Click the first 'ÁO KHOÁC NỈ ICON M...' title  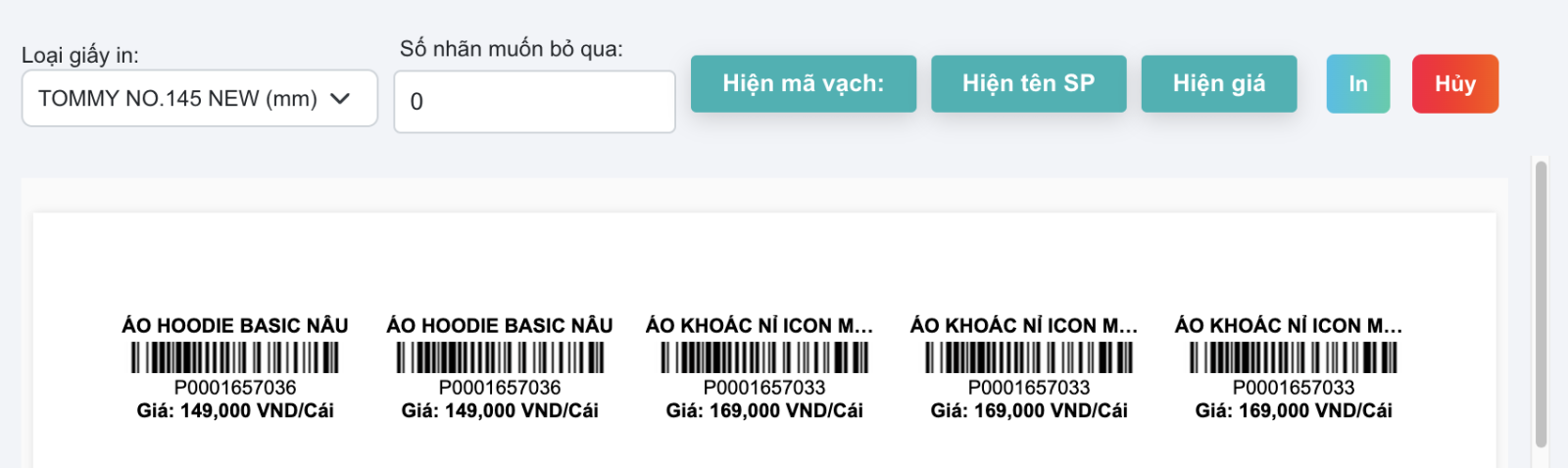click(759, 325)
